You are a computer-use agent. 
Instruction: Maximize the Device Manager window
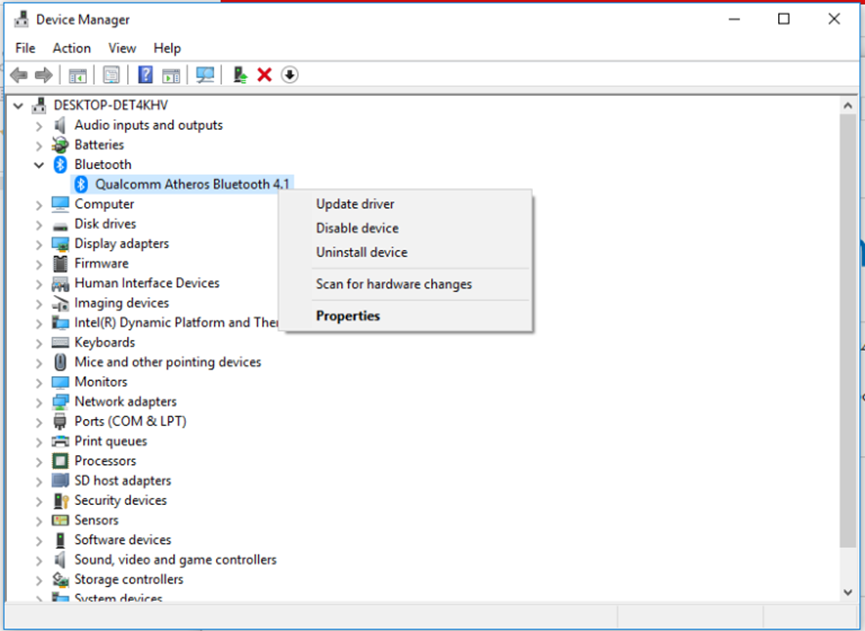pos(783,19)
